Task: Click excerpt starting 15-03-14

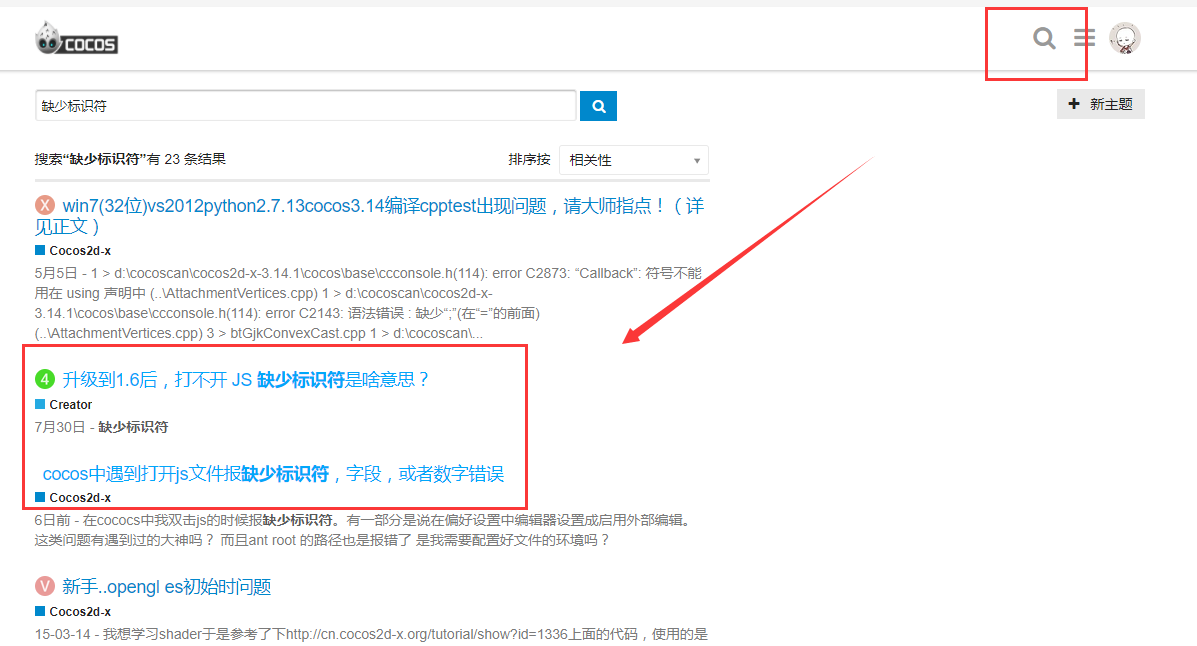Action: [371, 634]
